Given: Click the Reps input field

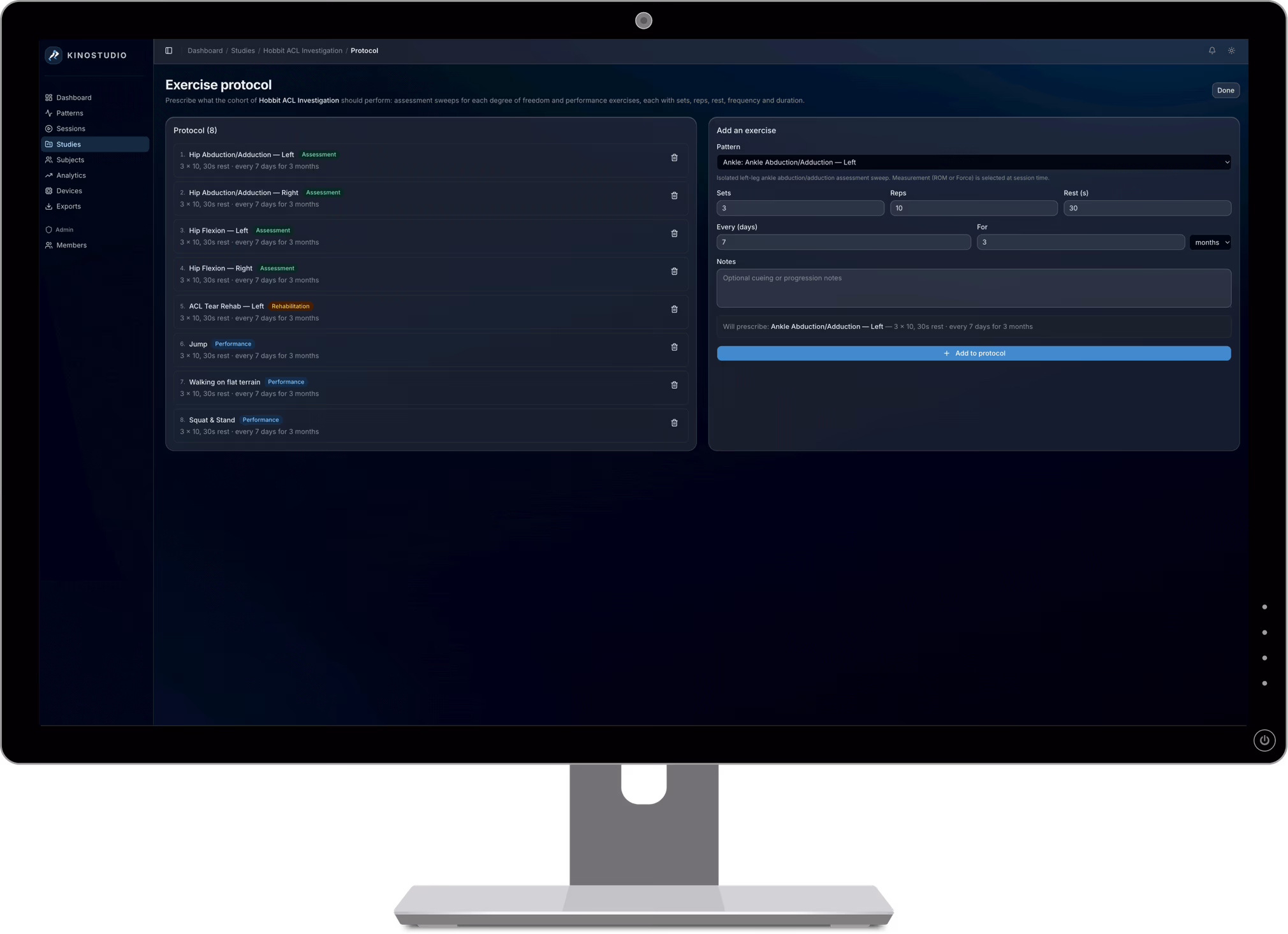Looking at the screenshot, I should pyautogui.click(x=974, y=208).
